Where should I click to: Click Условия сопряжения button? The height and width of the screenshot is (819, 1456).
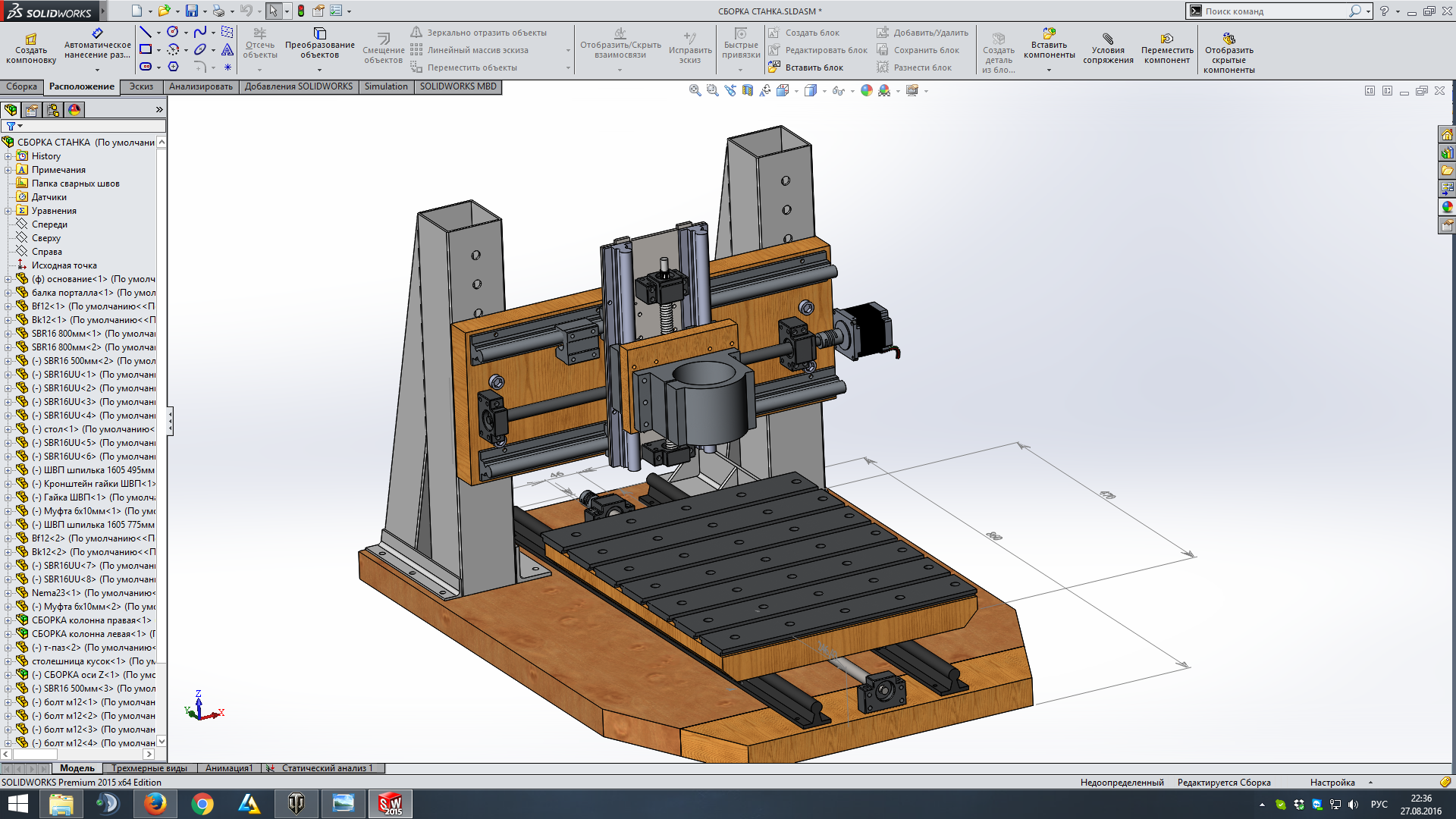[x=1108, y=49]
